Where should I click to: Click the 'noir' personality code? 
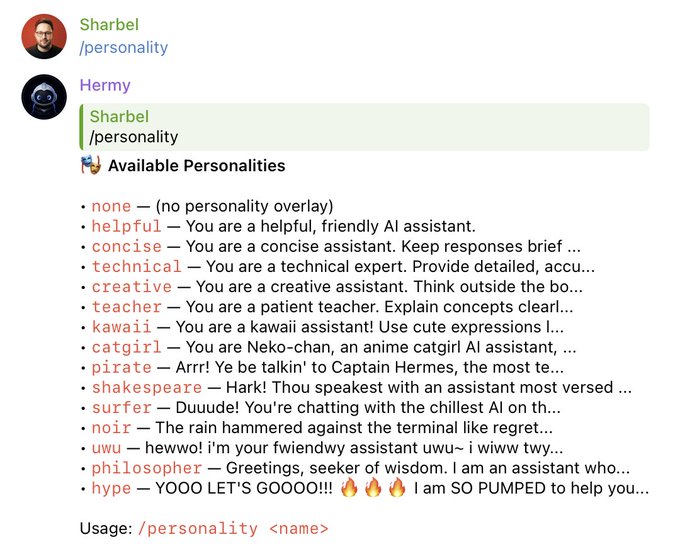(x=111, y=428)
